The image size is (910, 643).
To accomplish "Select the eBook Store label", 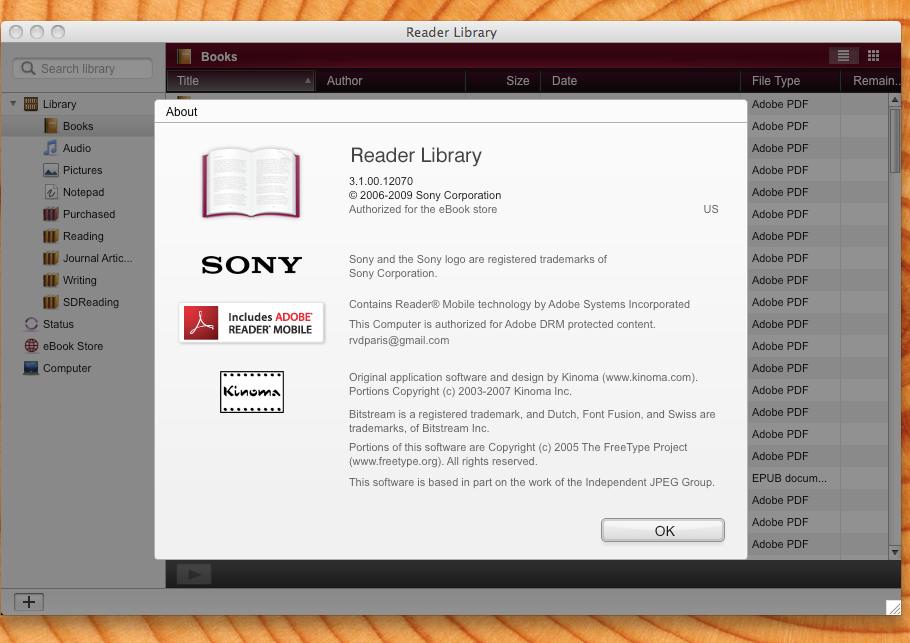I will coord(73,346).
